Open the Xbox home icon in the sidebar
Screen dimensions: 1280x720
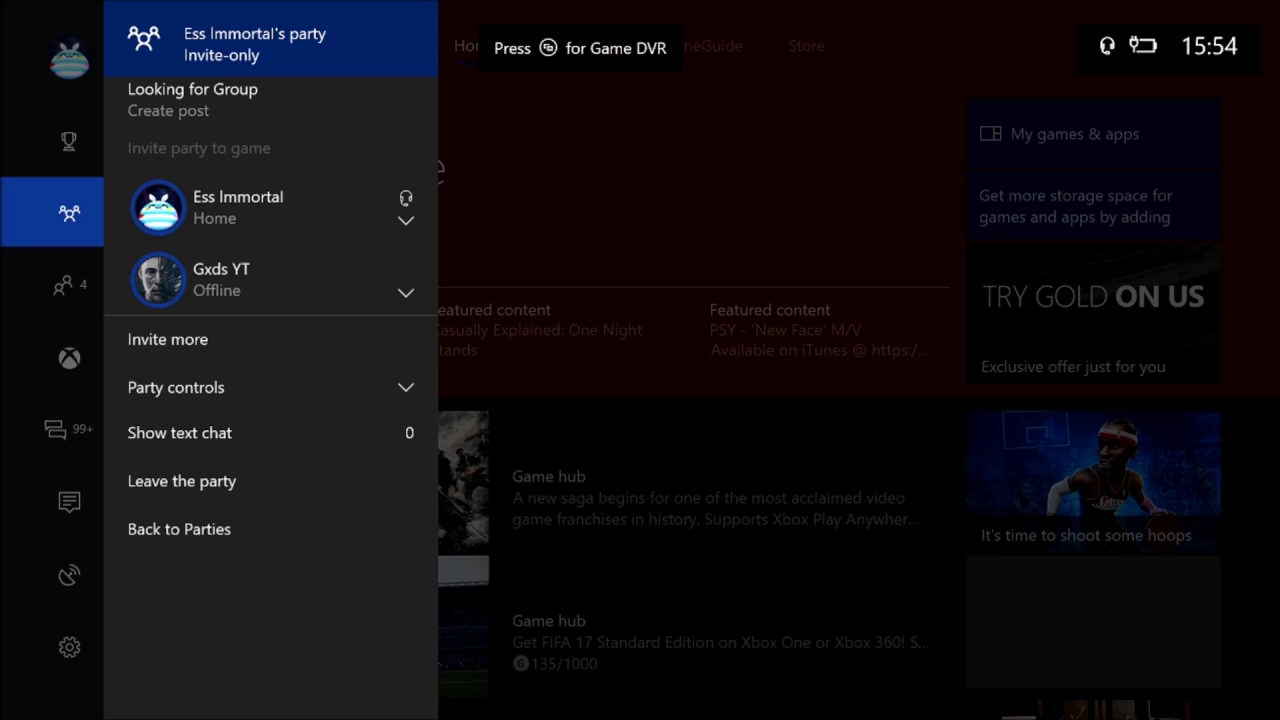click(69, 358)
